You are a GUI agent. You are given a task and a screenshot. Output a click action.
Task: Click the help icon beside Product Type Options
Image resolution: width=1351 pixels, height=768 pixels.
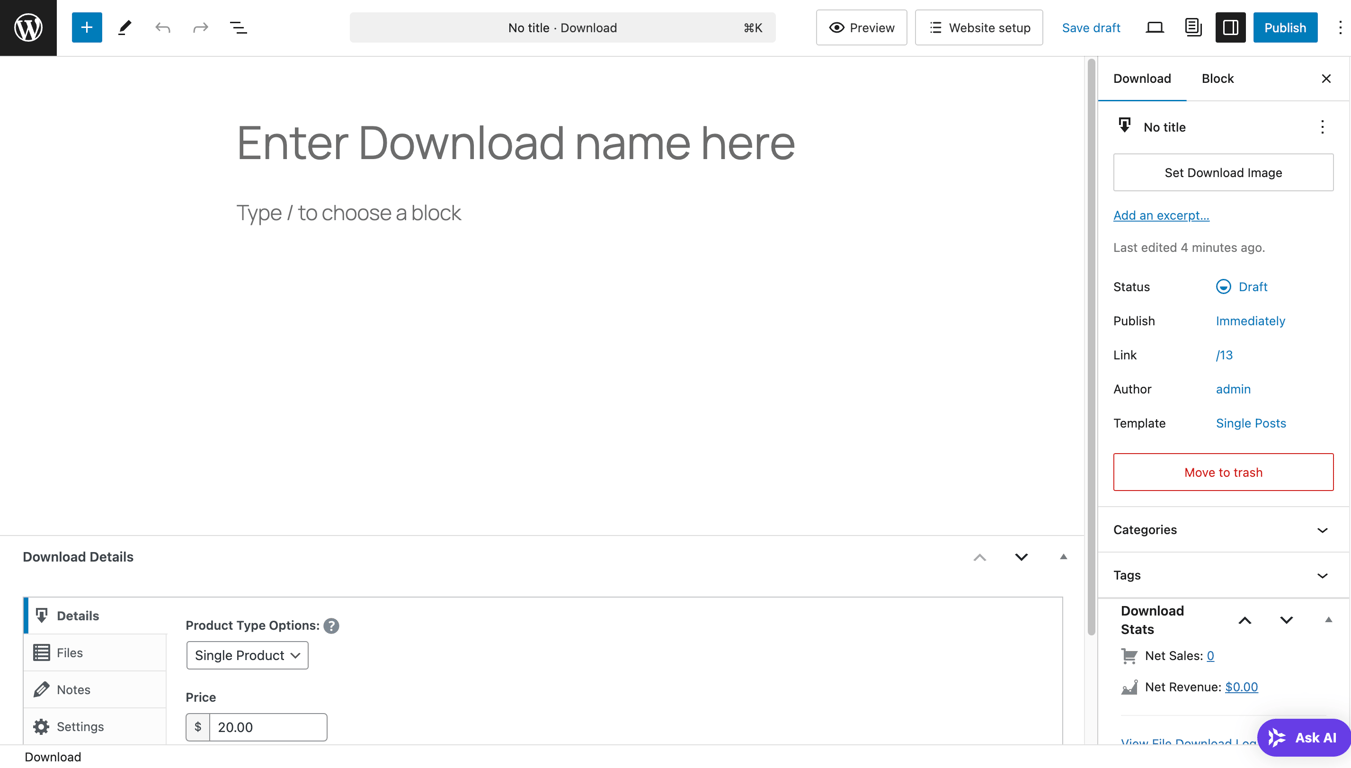[x=331, y=625]
